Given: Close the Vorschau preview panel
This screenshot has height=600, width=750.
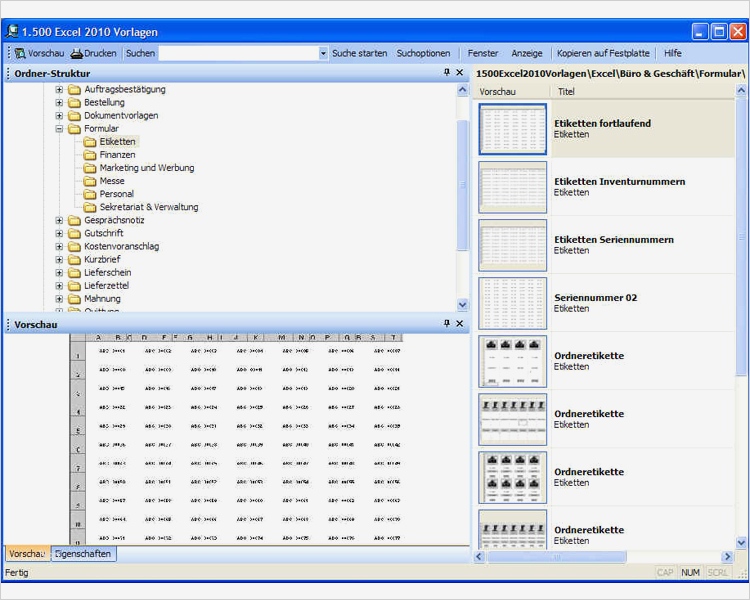Looking at the screenshot, I should (460, 324).
